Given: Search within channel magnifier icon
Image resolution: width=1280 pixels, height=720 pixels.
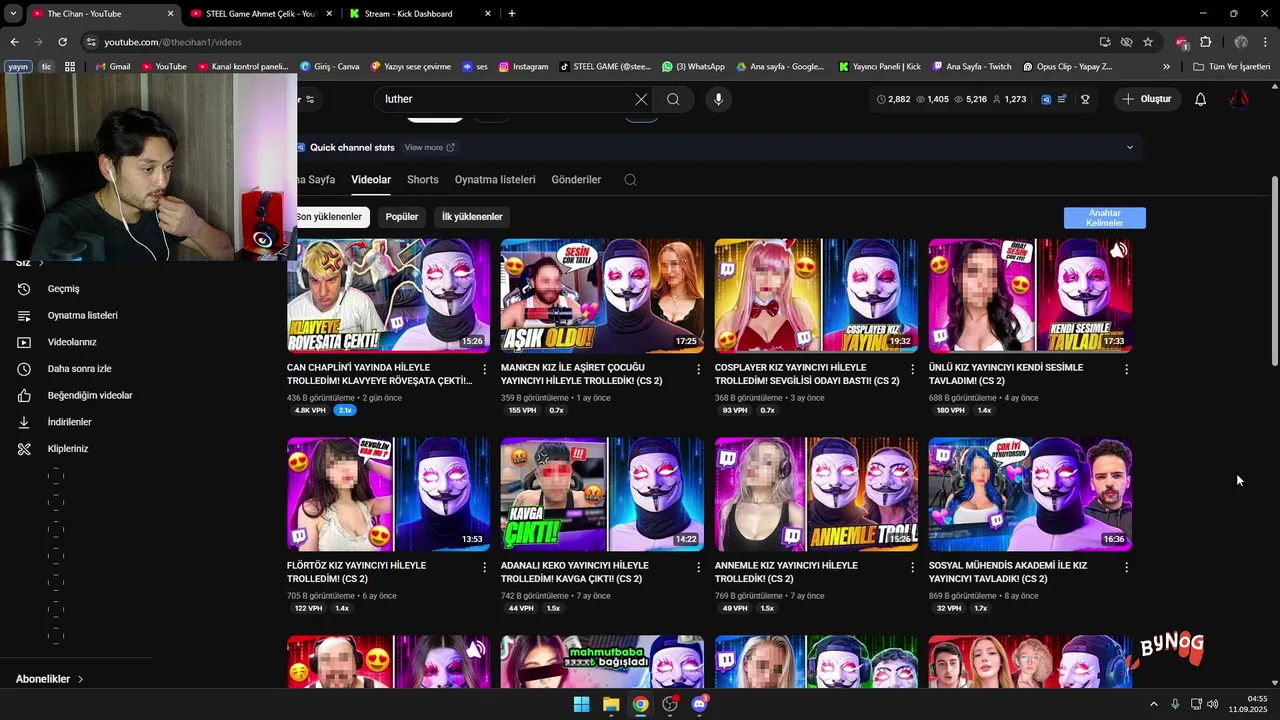Looking at the screenshot, I should 630,180.
